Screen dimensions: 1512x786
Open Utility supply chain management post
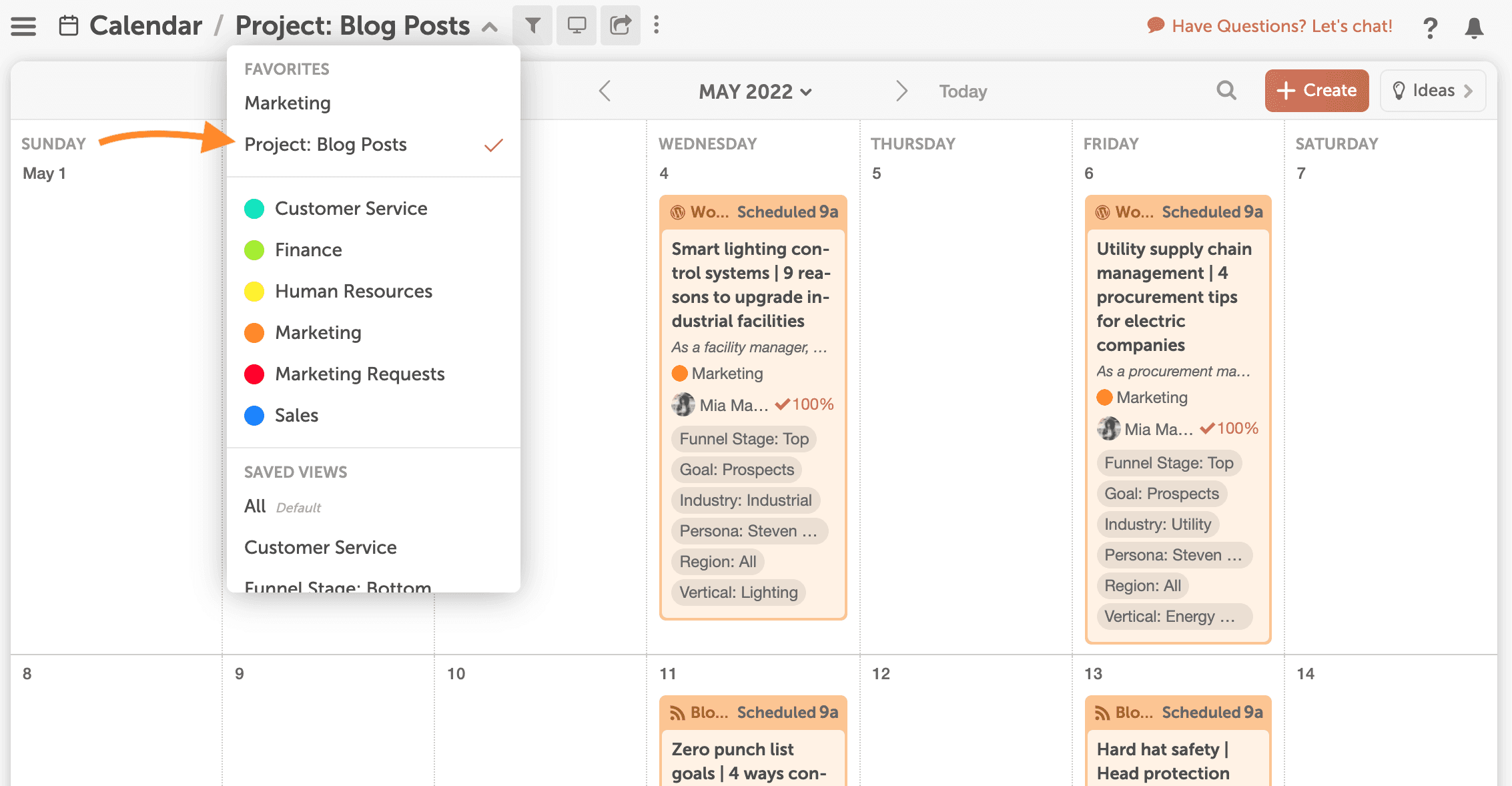click(1174, 297)
